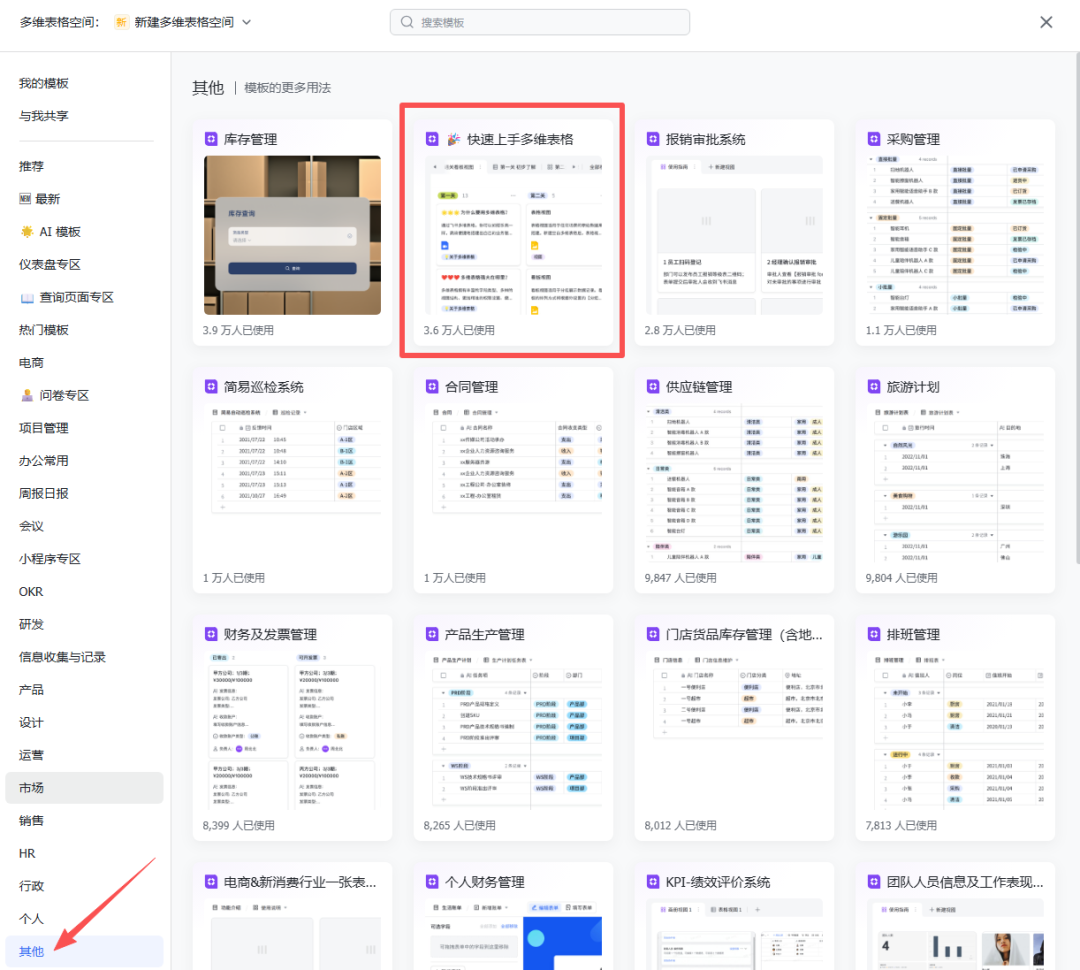This screenshot has height=970, width=1080.
Task: Click the purple icon beside 库存管理 template
Action: pos(211,139)
